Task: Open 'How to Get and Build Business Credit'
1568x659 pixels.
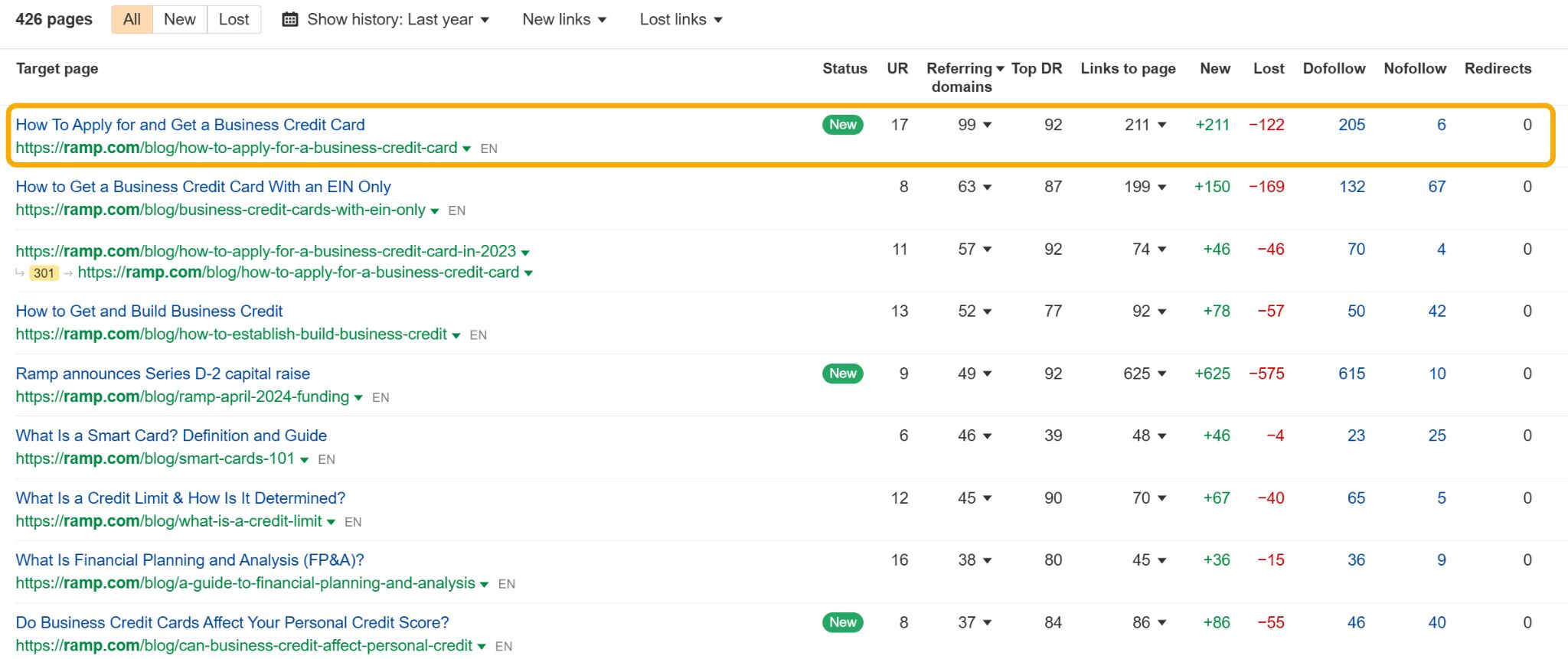Action: tap(149, 312)
